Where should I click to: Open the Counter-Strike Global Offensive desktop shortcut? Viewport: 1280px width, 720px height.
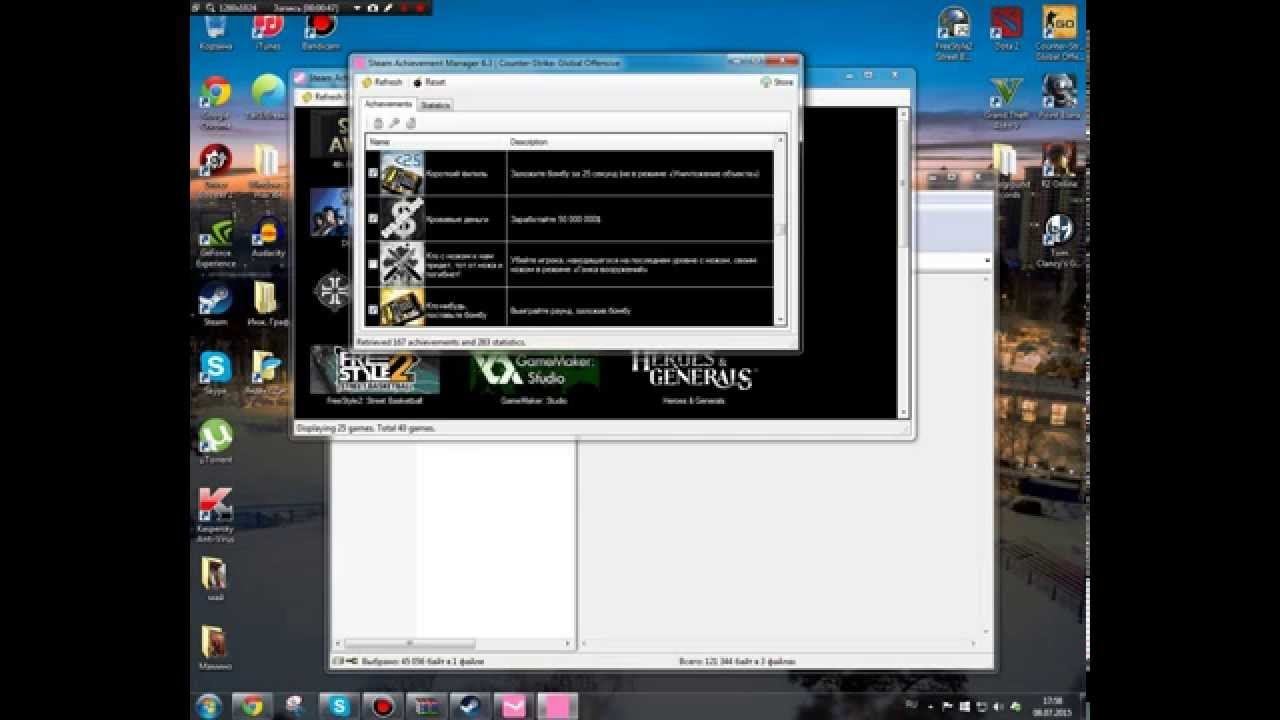click(x=1058, y=33)
